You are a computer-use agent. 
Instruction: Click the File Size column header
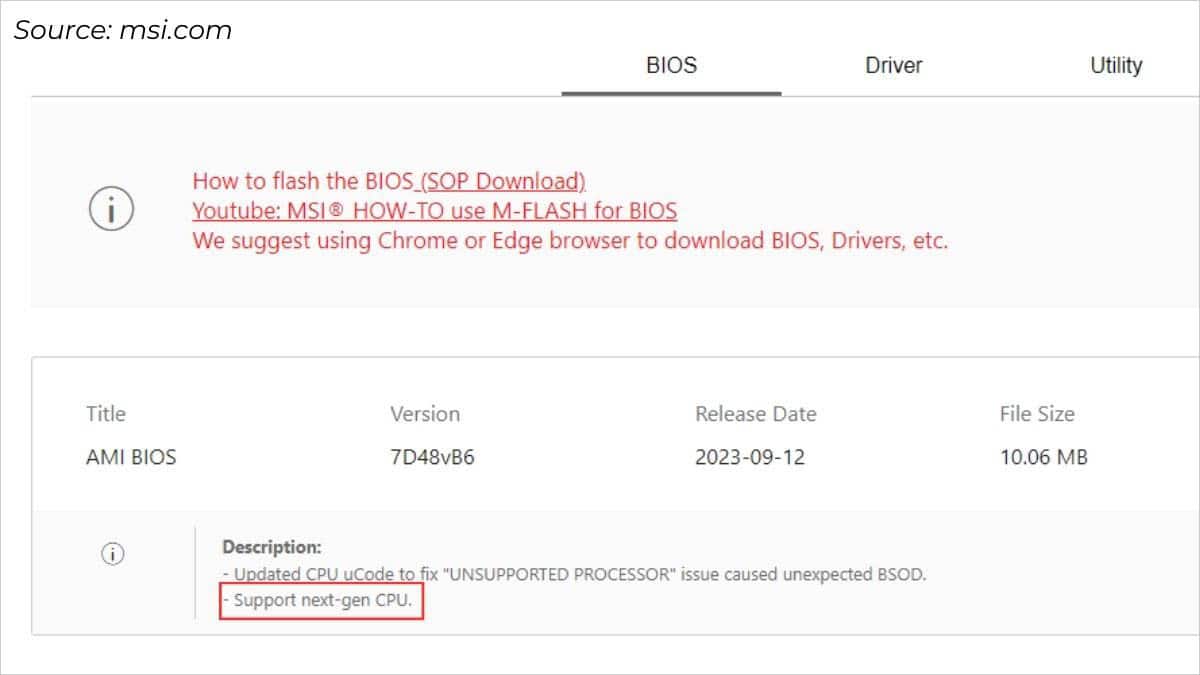click(x=1036, y=414)
